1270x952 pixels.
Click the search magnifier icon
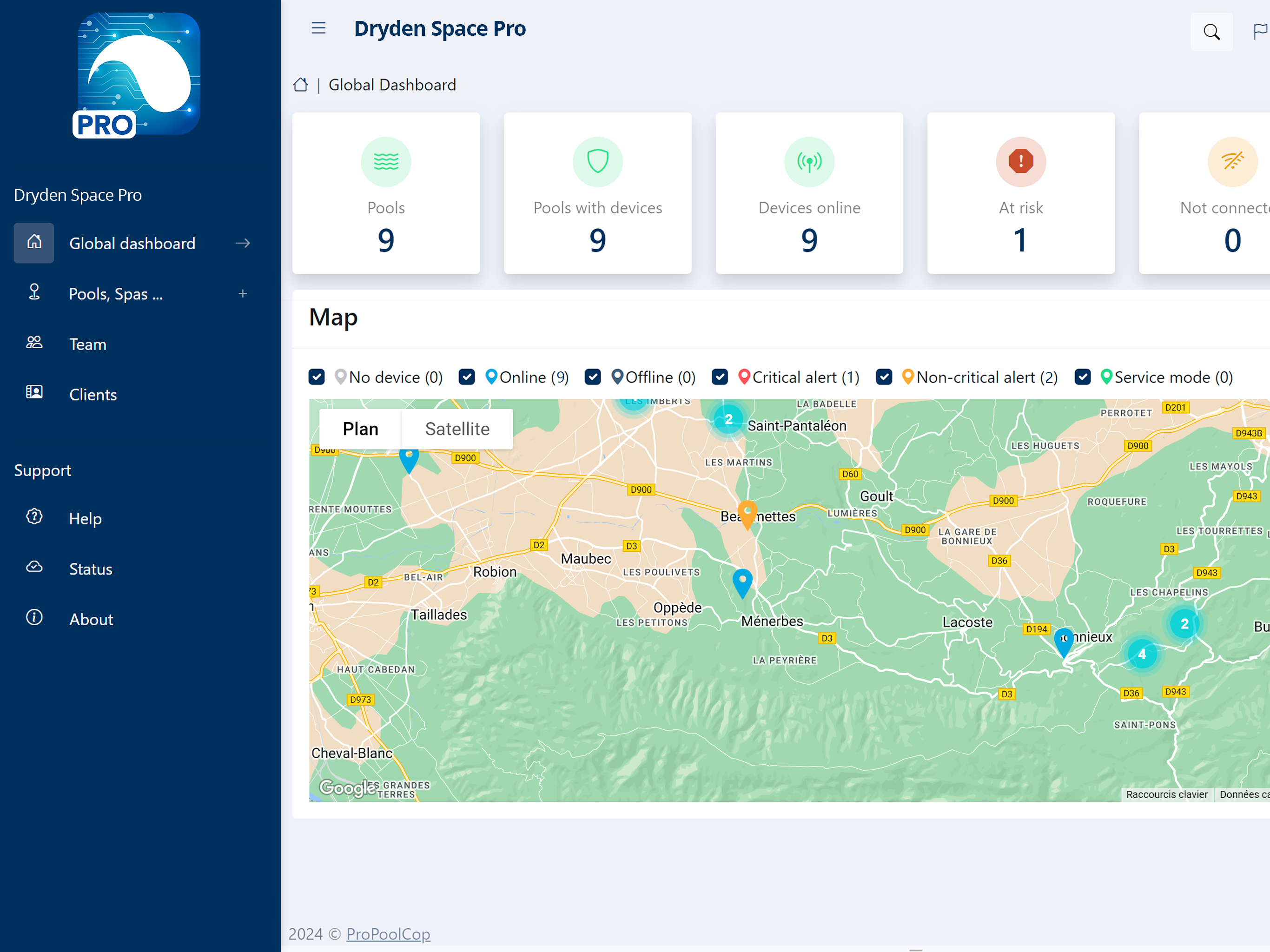click(x=1211, y=32)
